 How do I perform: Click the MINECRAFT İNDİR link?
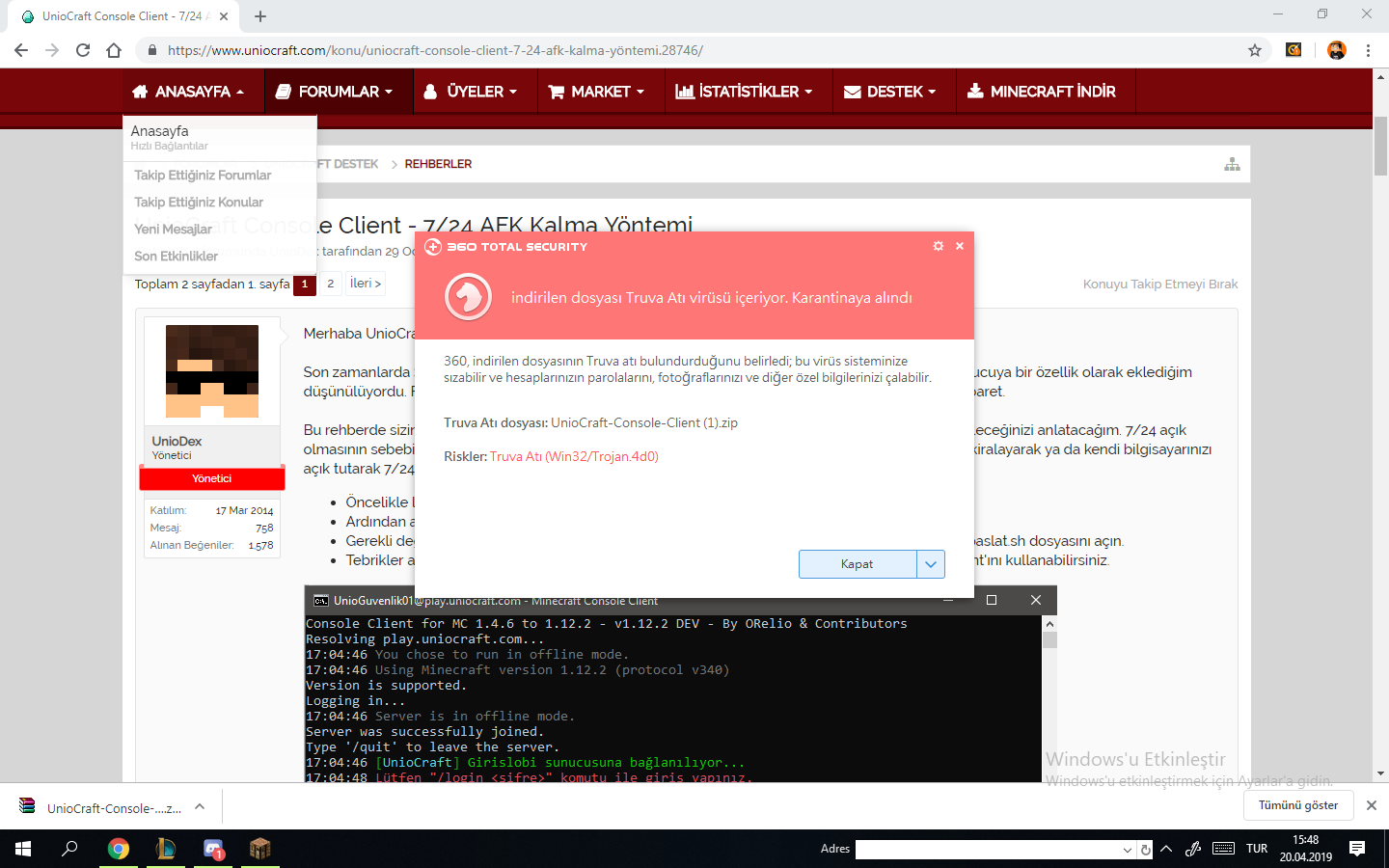[x=1041, y=92]
